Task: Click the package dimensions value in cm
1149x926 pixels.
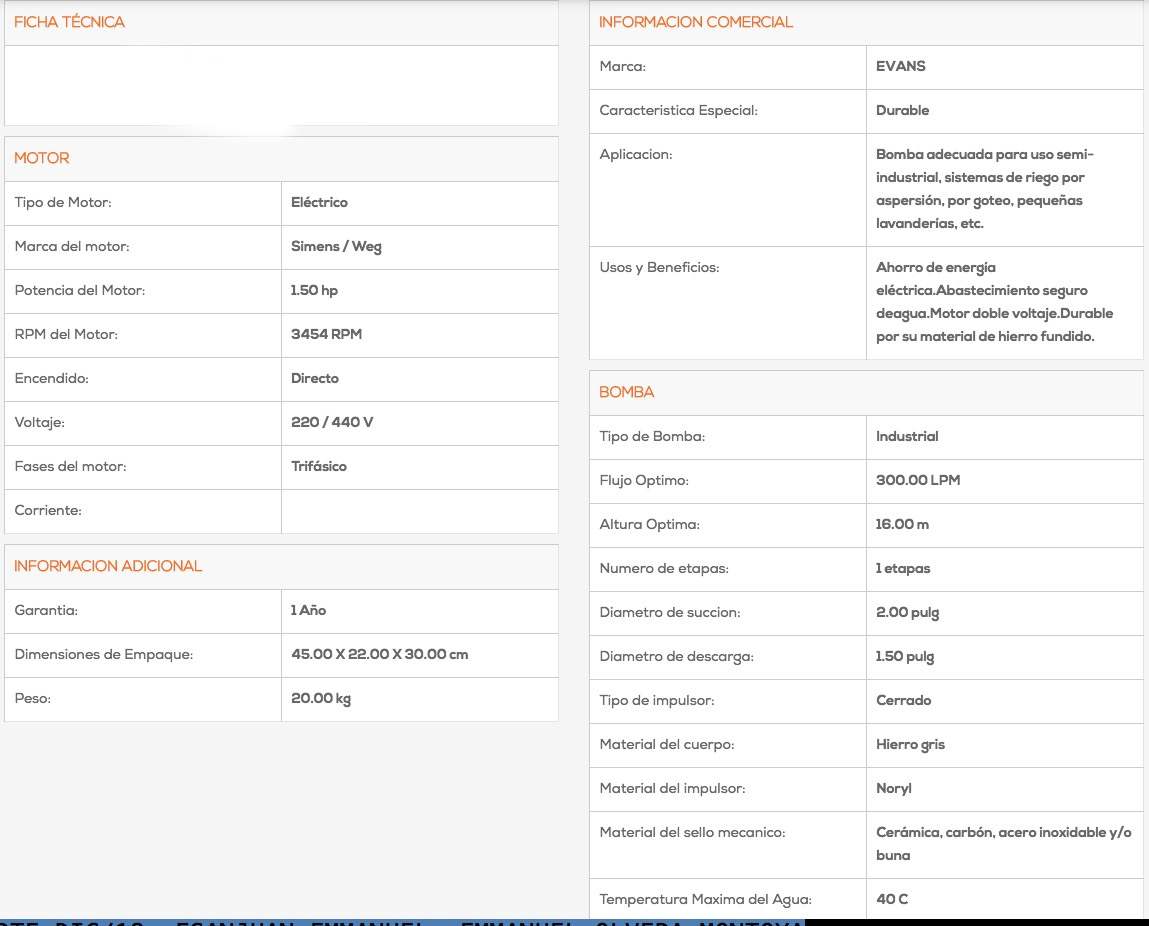Action: click(x=380, y=654)
